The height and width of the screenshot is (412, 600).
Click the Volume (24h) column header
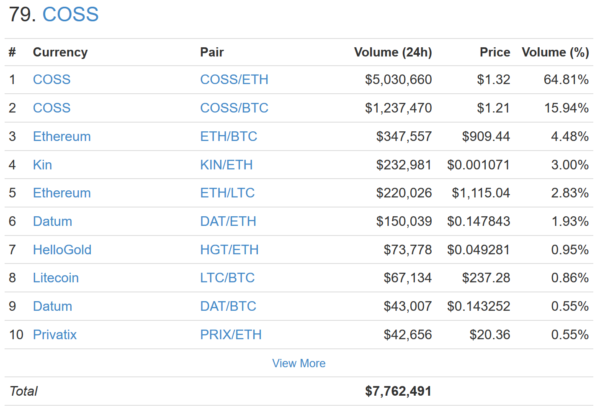pyautogui.click(x=393, y=52)
